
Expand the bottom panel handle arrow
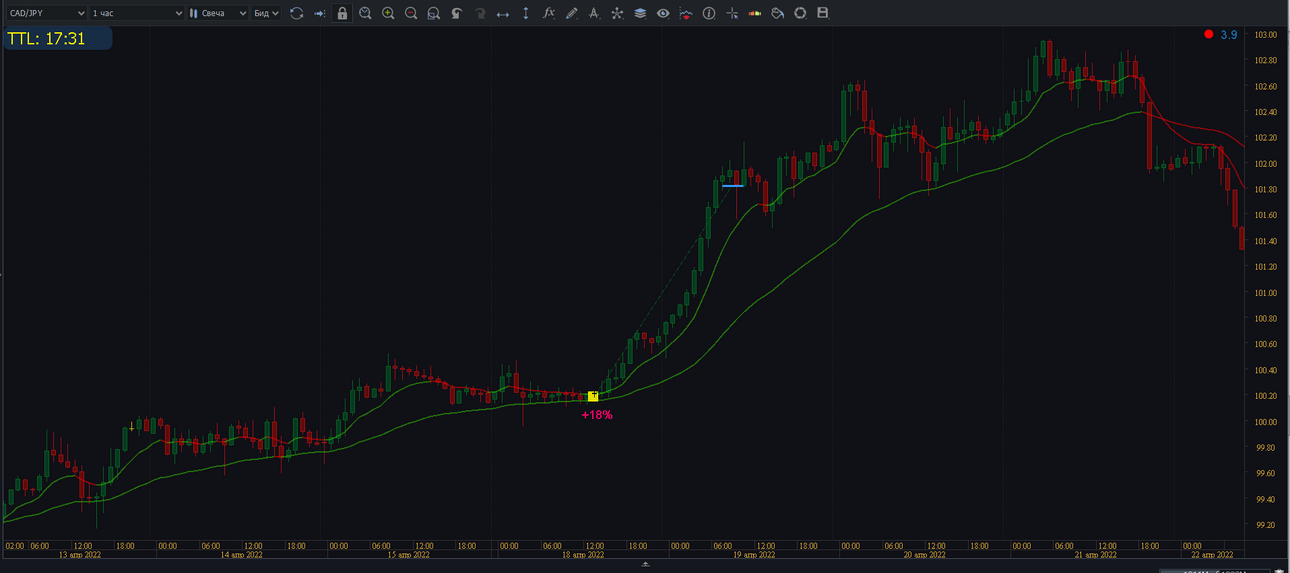point(645,565)
